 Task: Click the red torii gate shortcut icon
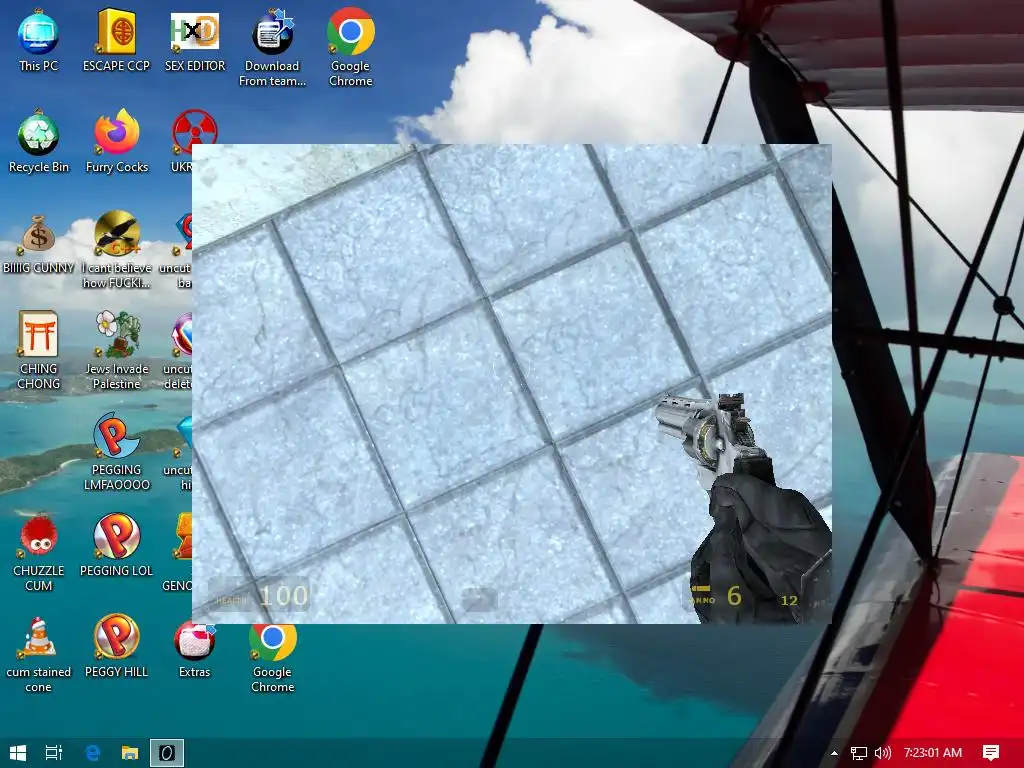coord(38,334)
